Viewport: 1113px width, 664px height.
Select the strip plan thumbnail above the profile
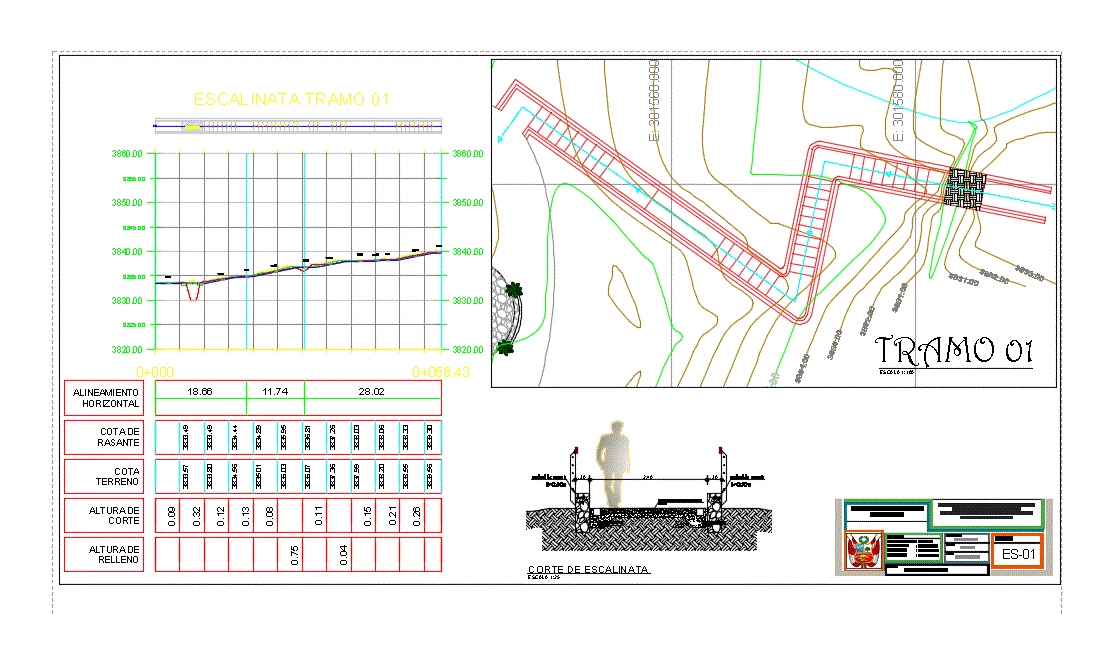298,126
